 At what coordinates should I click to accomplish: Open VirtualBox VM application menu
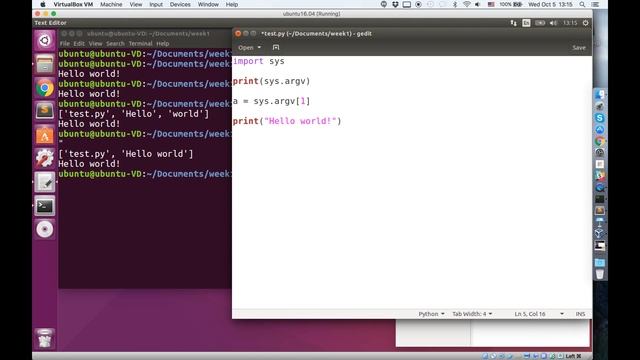pos(73,4)
